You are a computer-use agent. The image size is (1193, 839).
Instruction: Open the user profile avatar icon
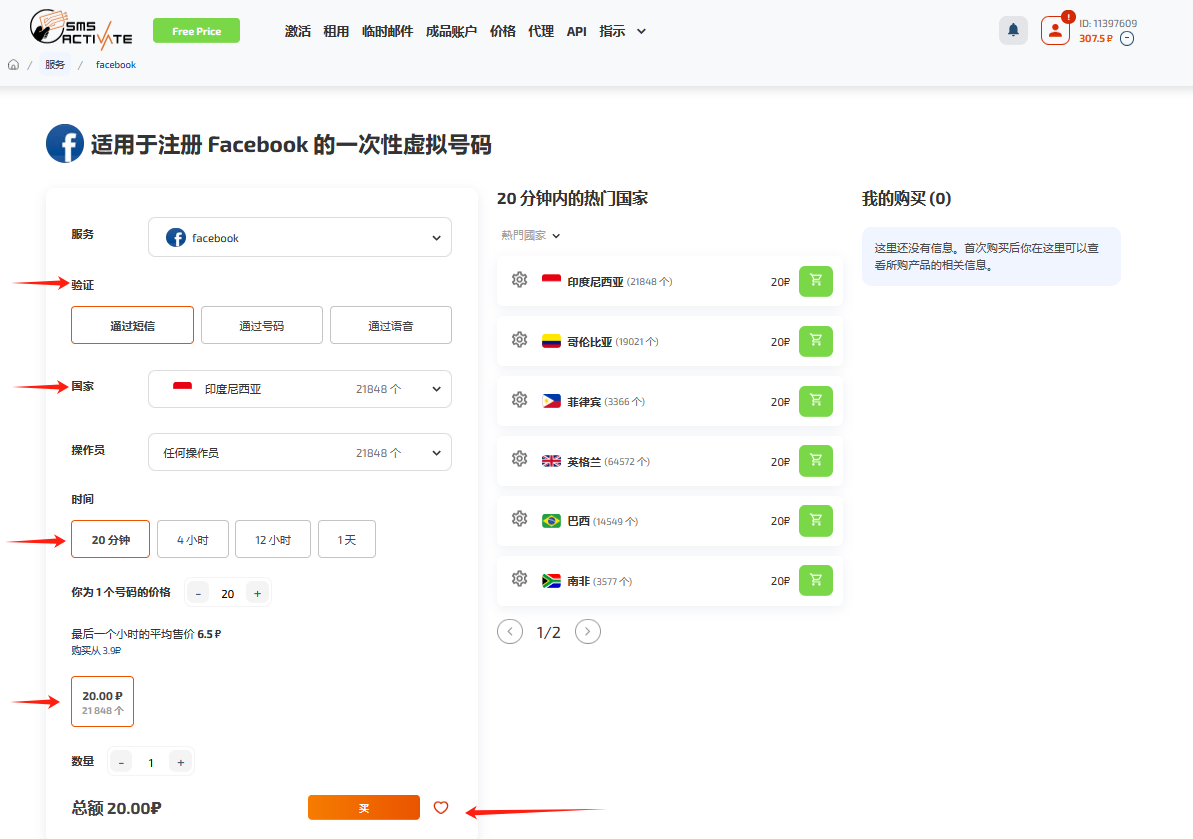[x=1055, y=30]
